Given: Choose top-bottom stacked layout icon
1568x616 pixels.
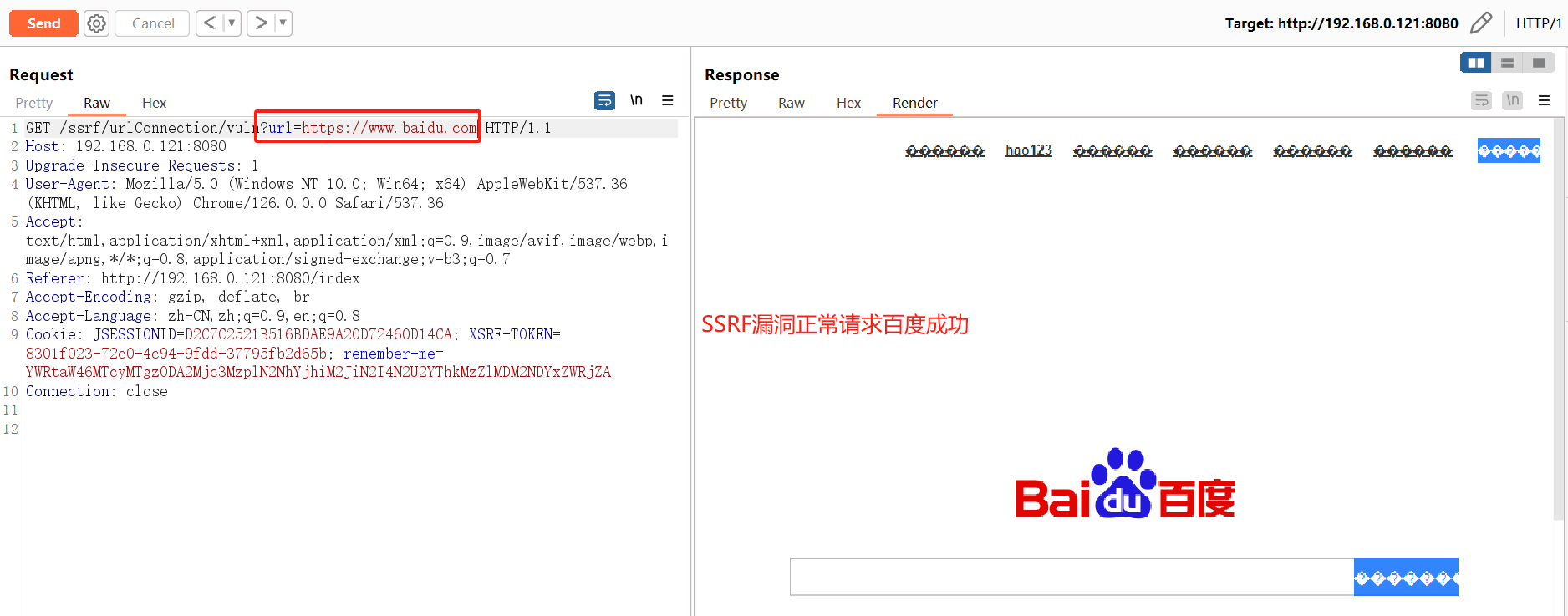Looking at the screenshot, I should point(1507,63).
